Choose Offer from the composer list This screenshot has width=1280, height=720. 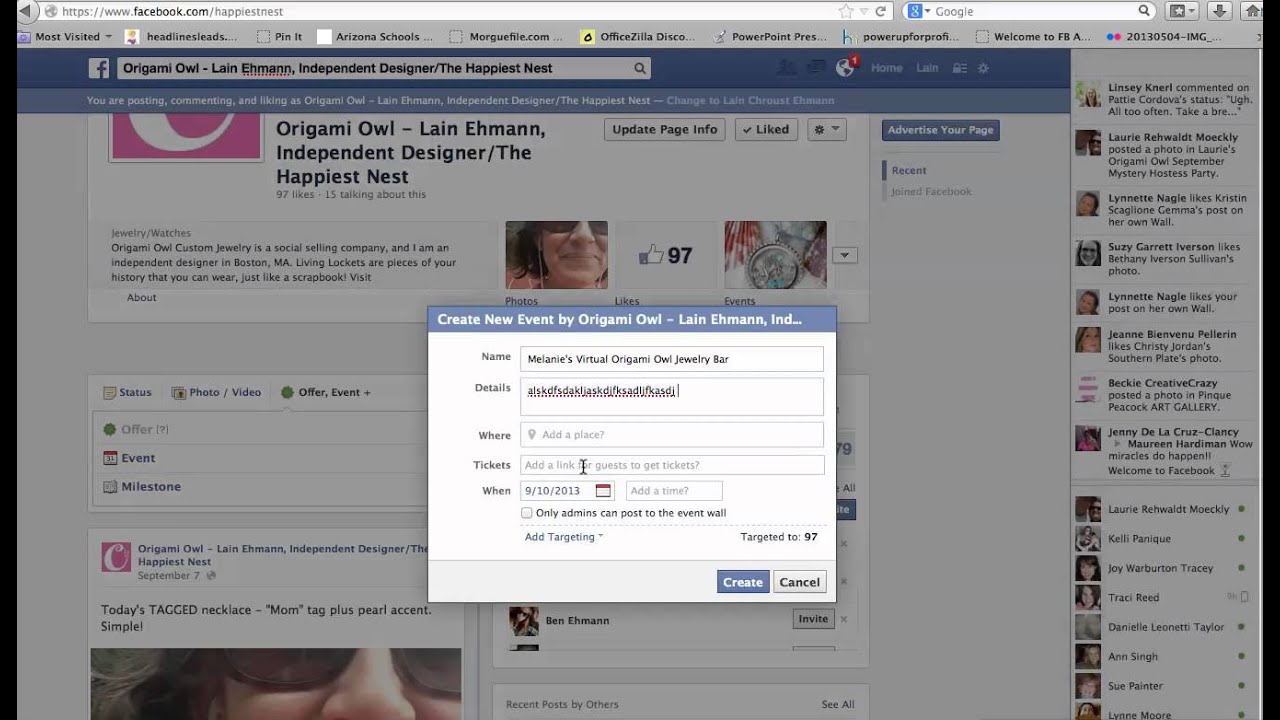pyautogui.click(x=137, y=429)
